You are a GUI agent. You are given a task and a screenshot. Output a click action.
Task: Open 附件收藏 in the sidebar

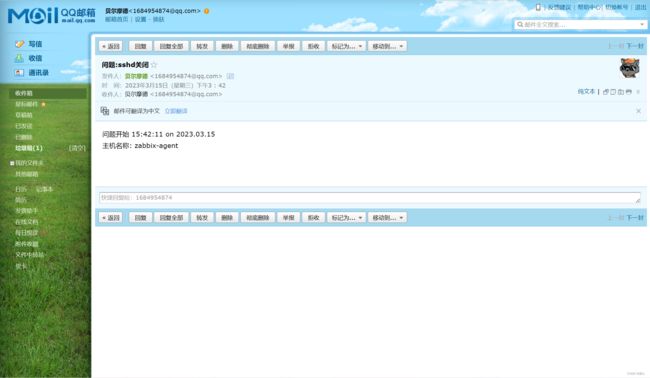click(27, 244)
